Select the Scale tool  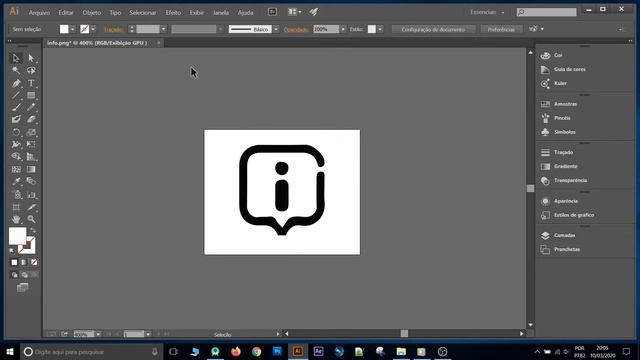pos(31,132)
